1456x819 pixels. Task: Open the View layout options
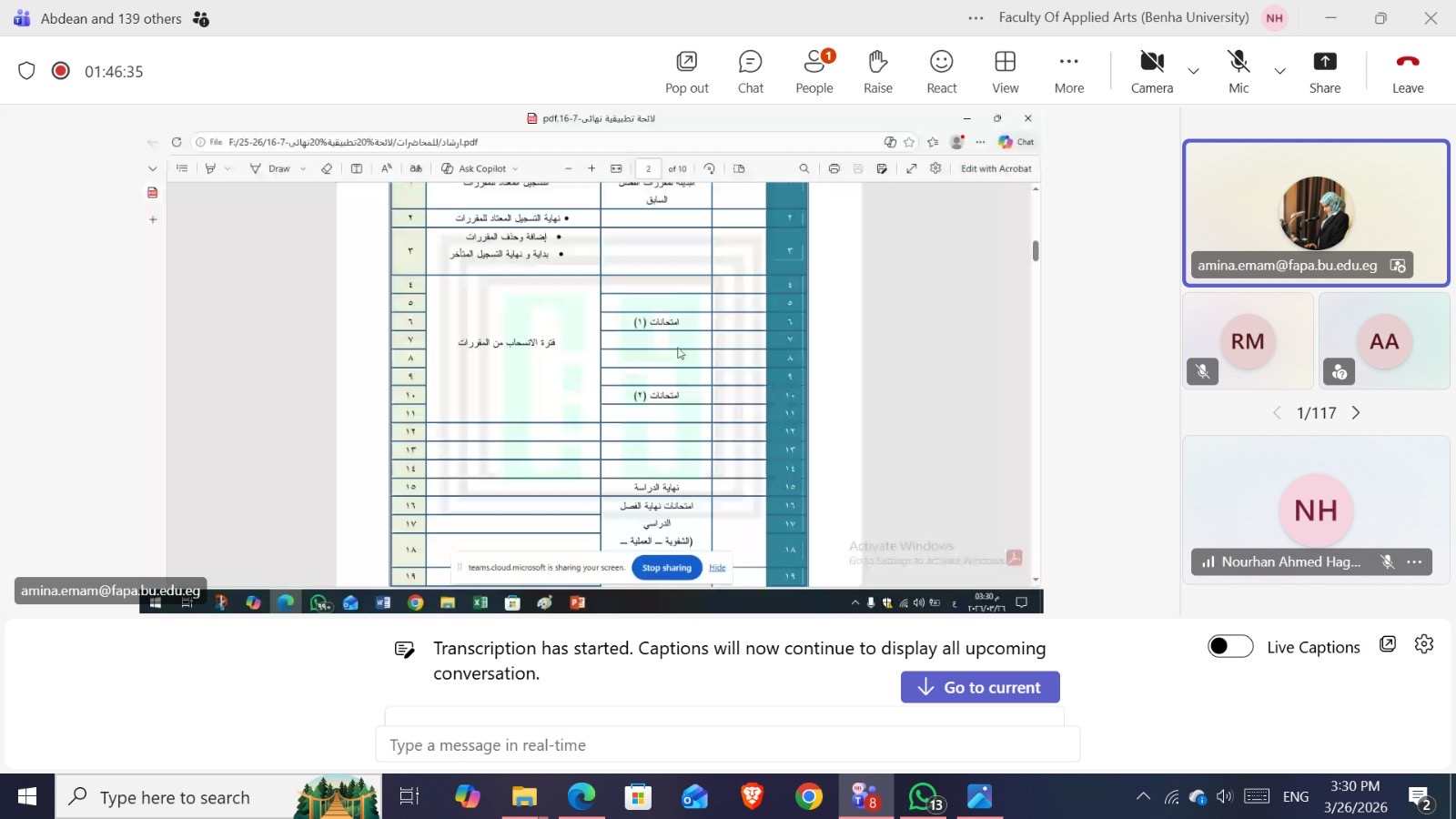pos(1005,72)
